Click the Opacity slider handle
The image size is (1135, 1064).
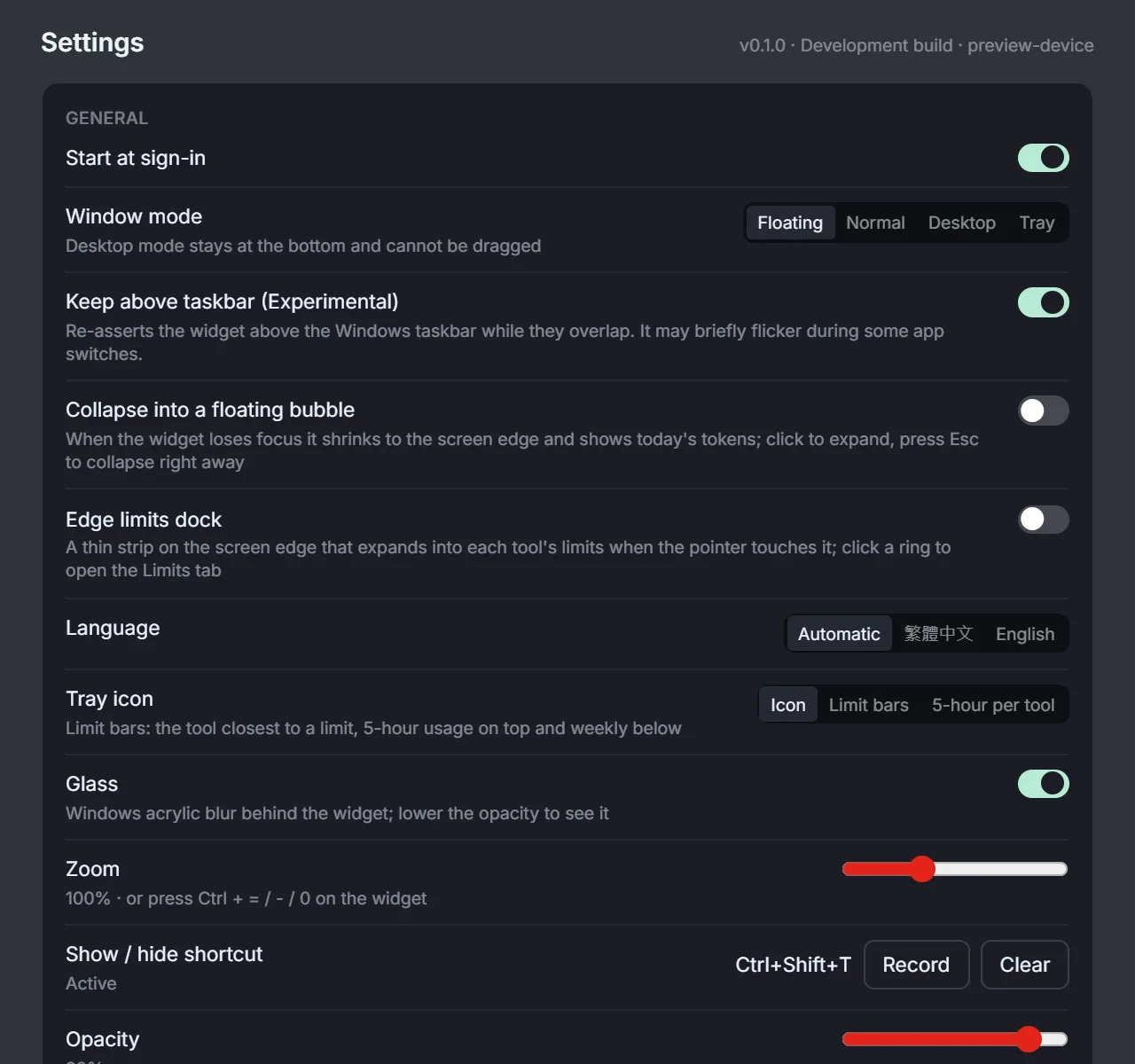pos(1029,1039)
